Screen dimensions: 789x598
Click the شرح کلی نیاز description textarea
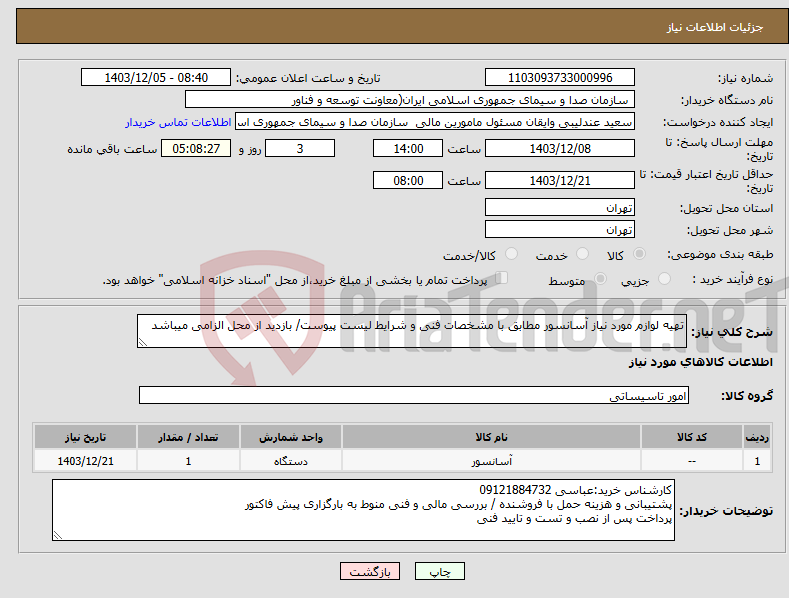coord(412,331)
